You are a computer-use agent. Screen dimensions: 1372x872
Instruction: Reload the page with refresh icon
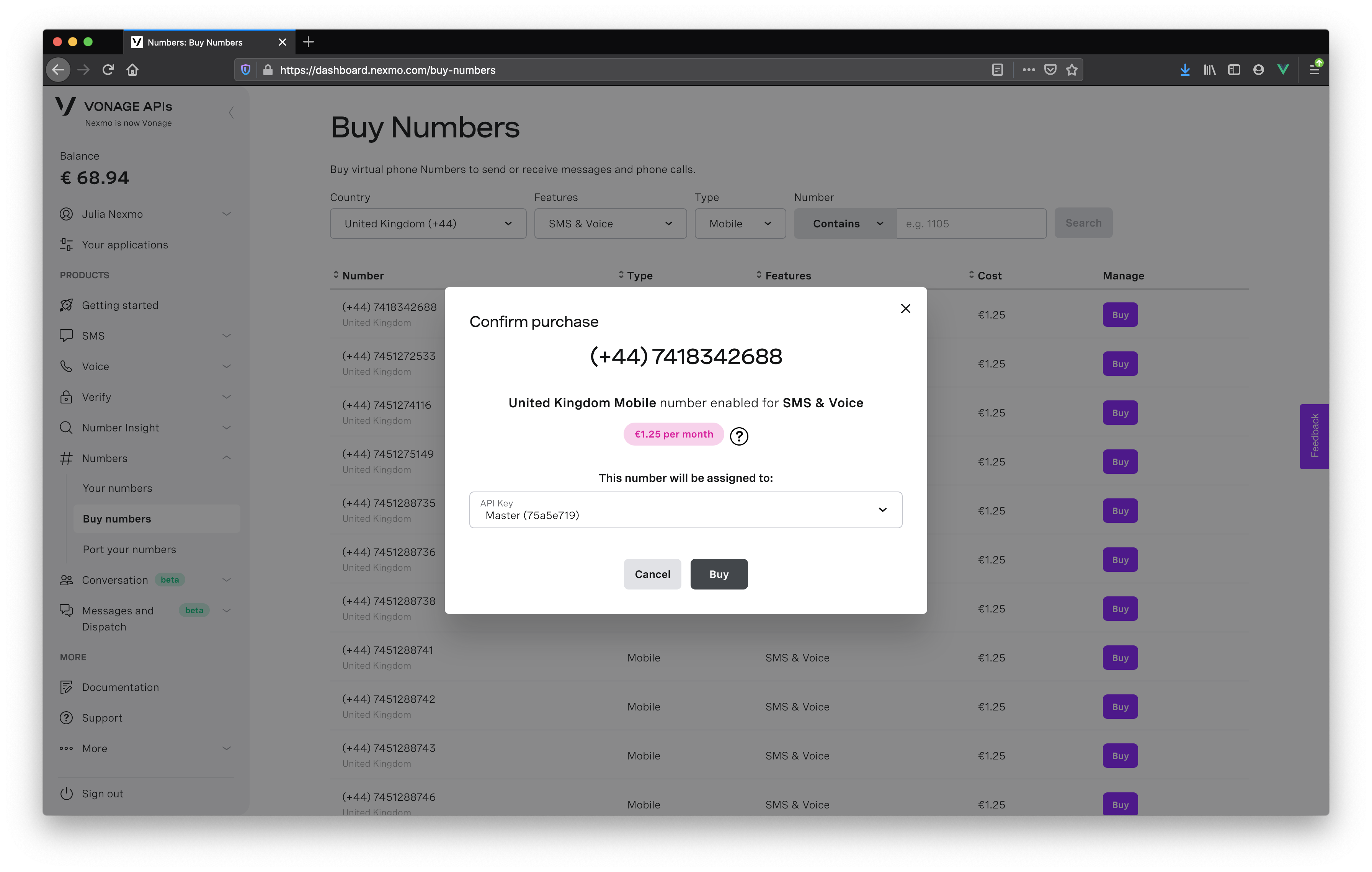pos(108,70)
